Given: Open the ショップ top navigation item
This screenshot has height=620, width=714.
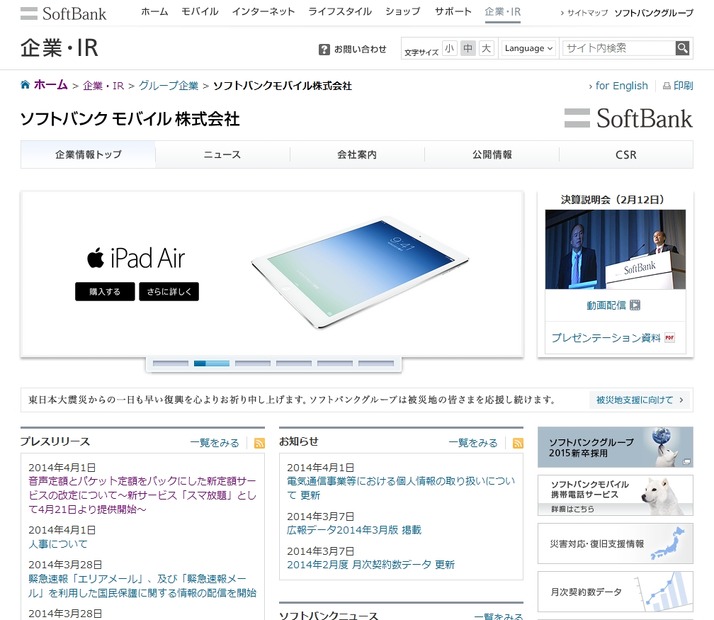Looking at the screenshot, I should point(403,12).
